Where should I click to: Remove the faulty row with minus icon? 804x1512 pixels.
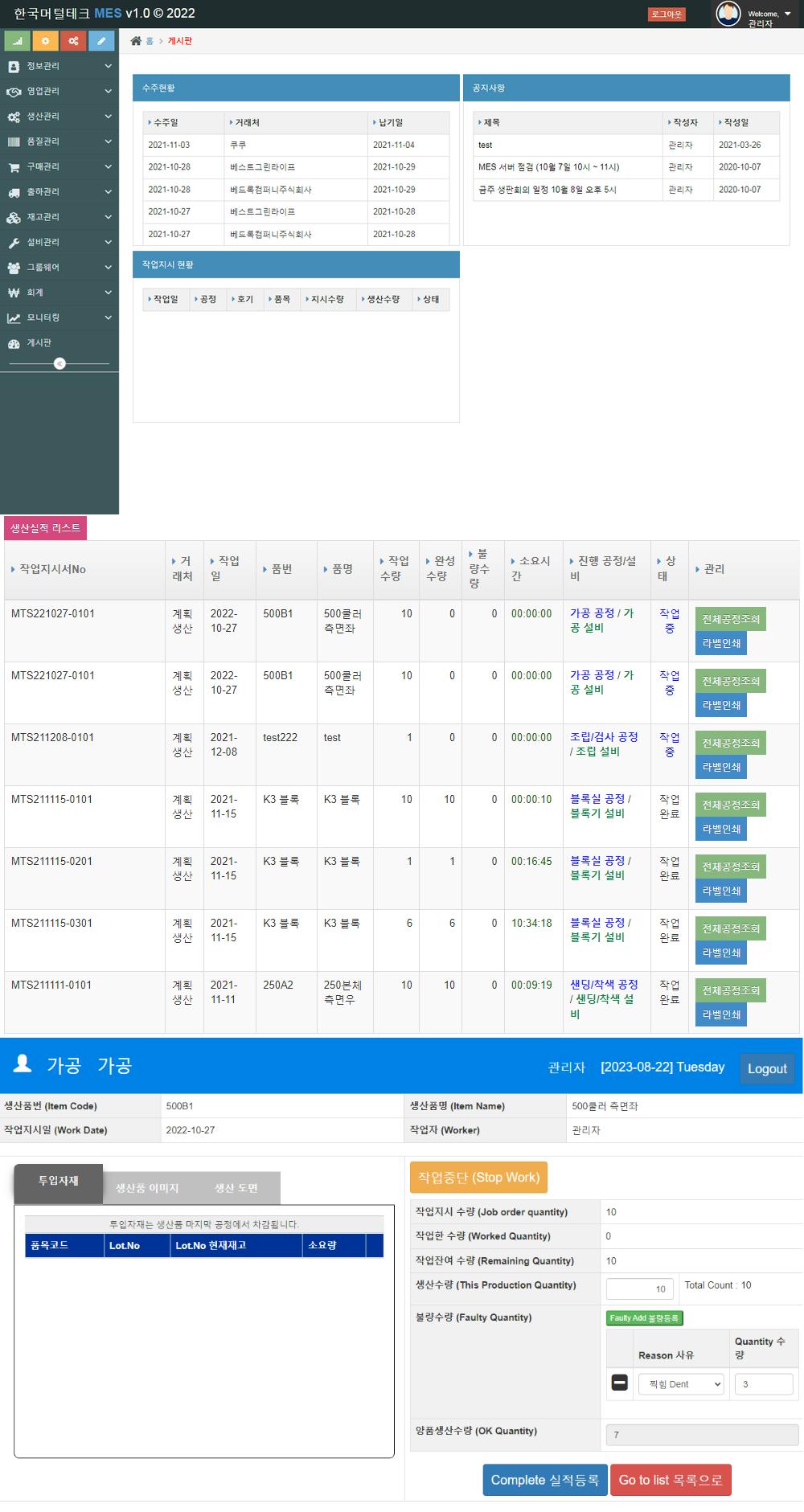point(619,1383)
